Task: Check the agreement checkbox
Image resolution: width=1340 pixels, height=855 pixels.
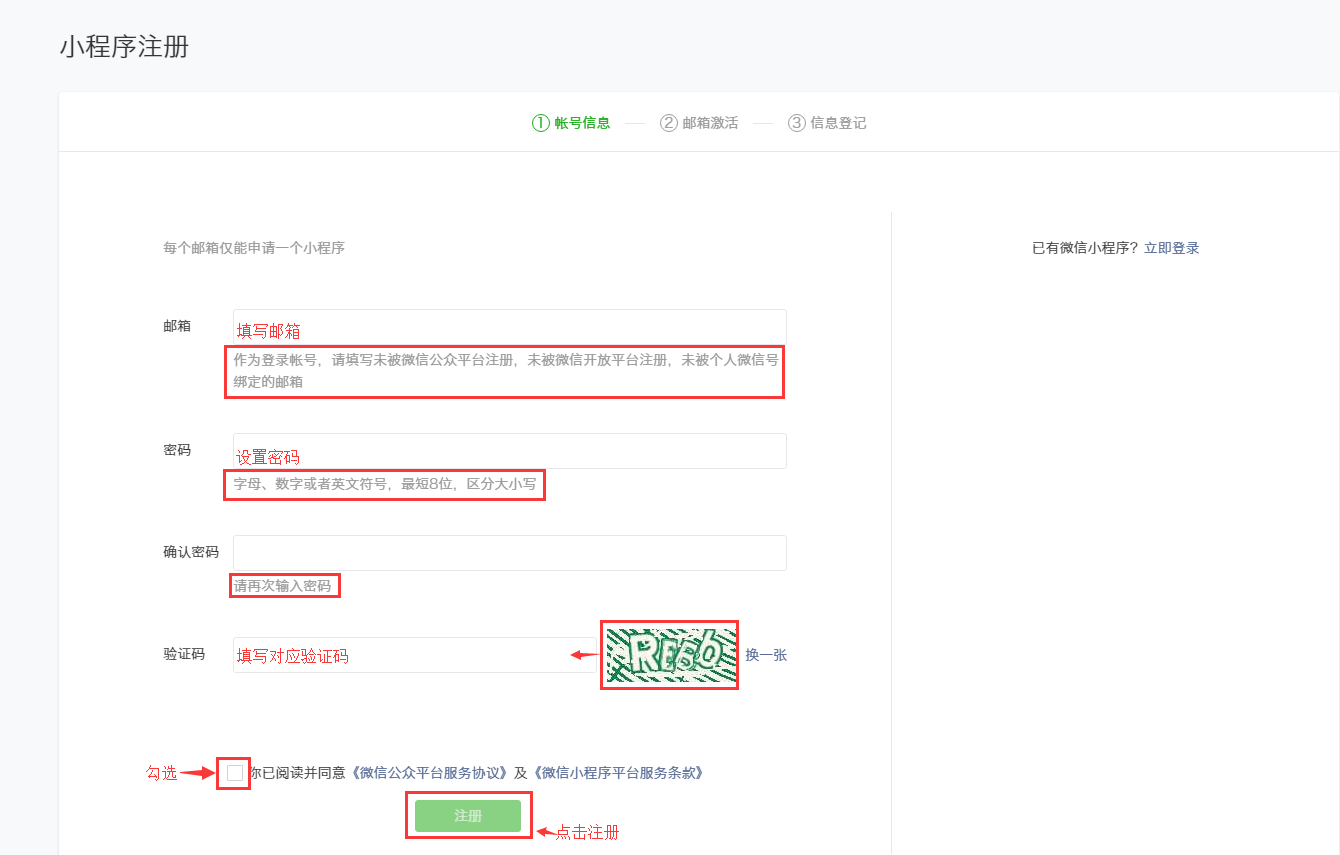Action: pos(235,773)
